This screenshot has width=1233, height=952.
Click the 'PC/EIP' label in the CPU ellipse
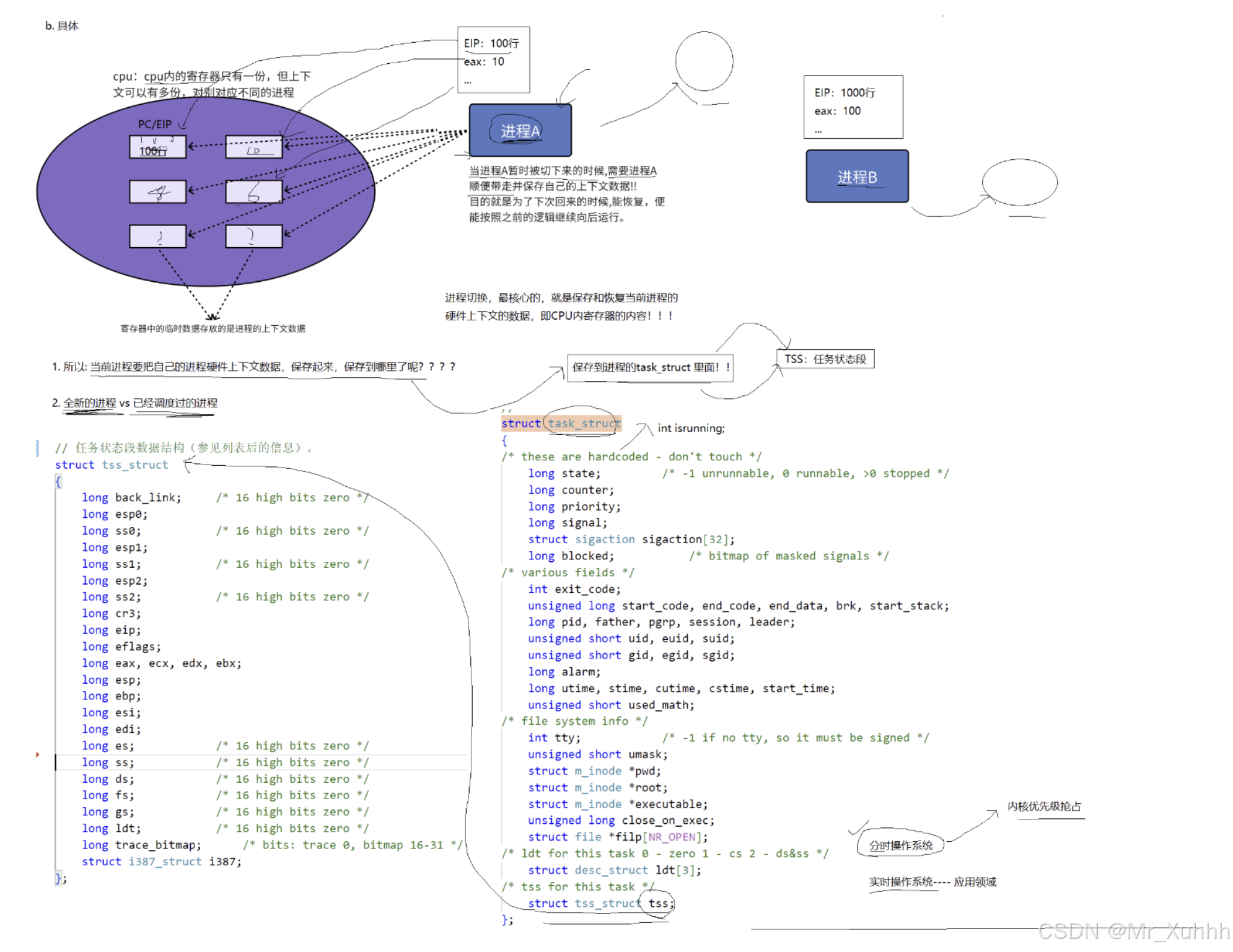[x=155, y=124]
